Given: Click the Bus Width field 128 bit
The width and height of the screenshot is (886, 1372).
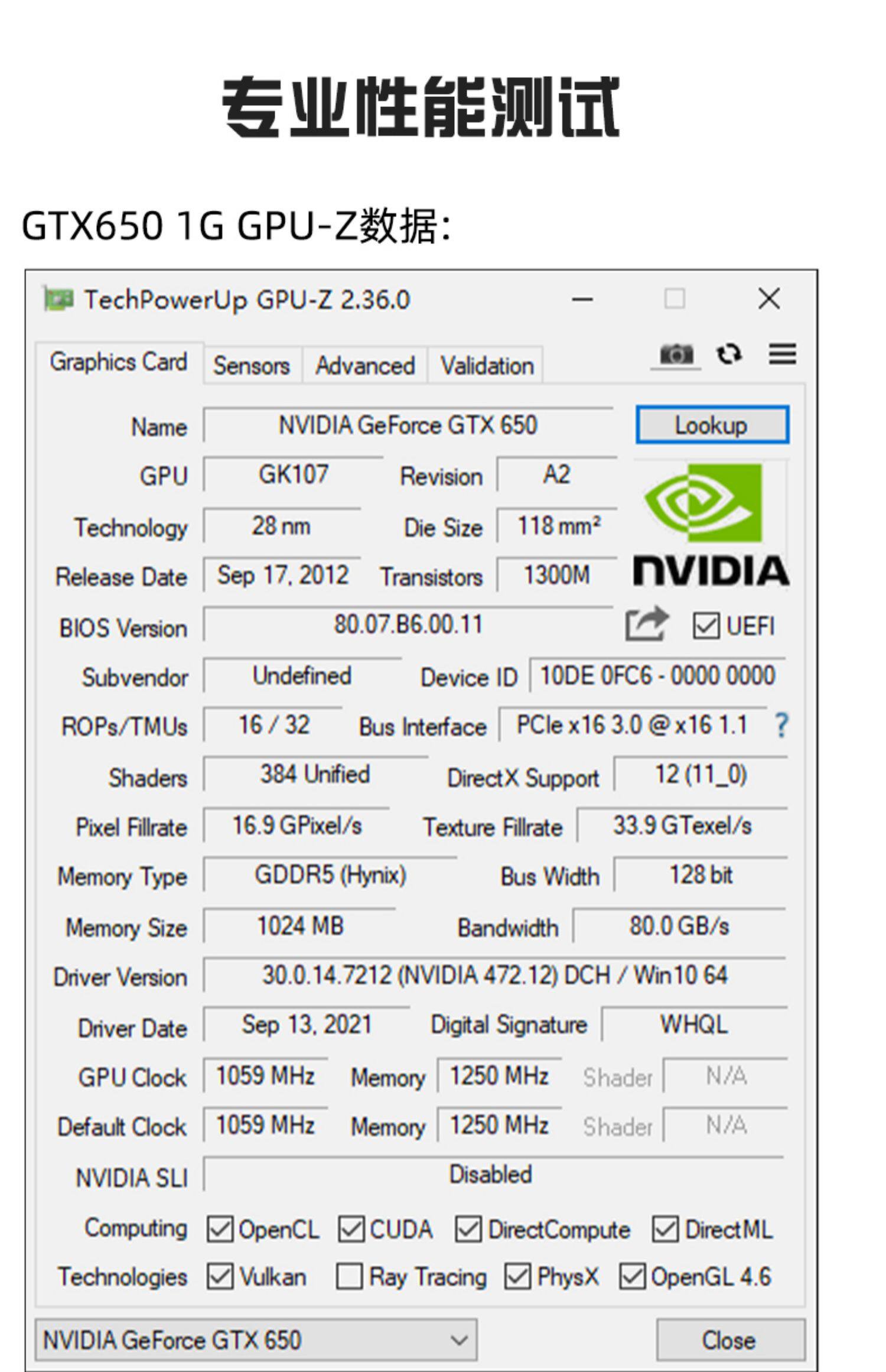Looking at the screenshot, I should [x=701, y=874].
